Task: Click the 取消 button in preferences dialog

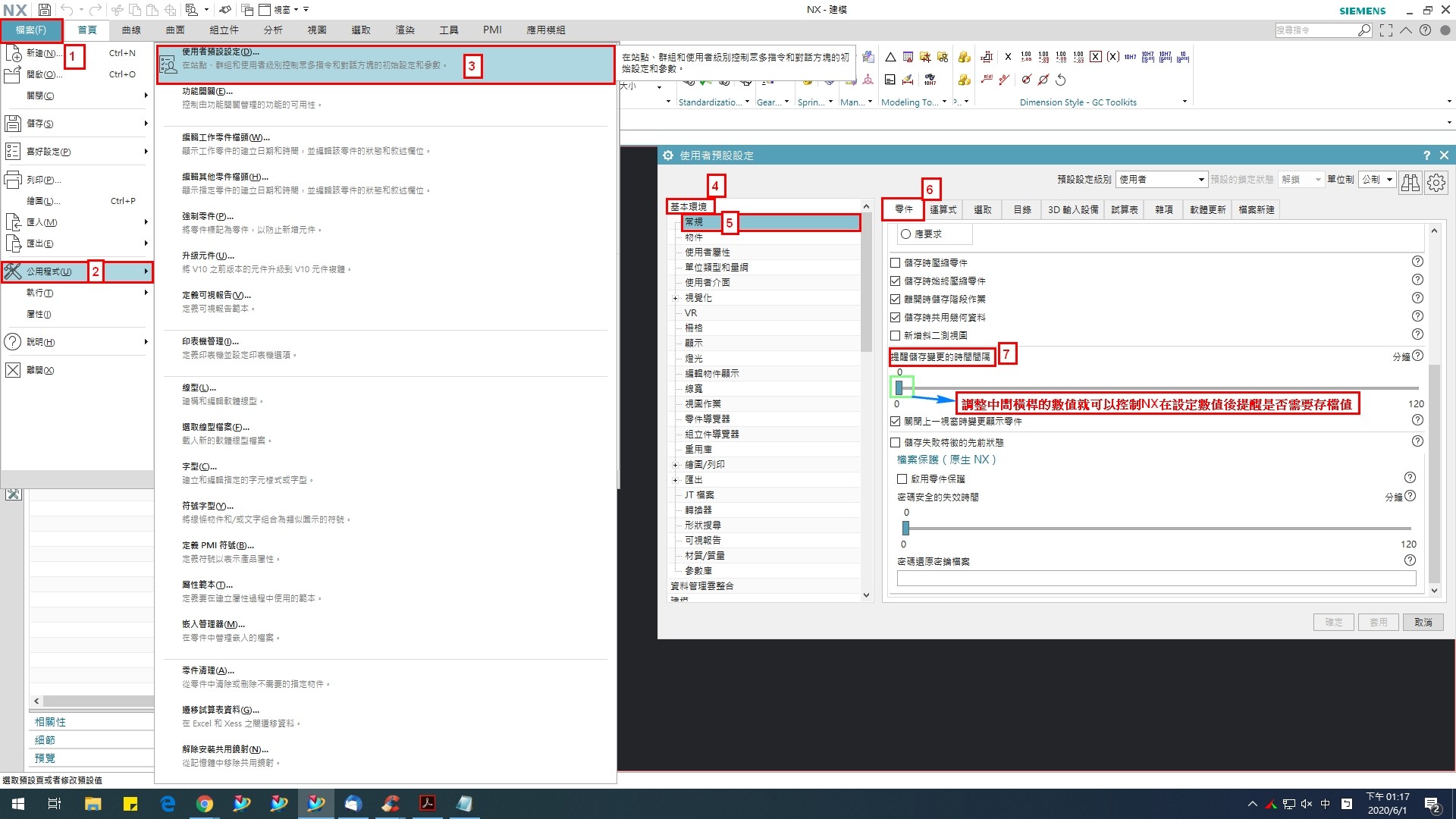Action: click(1423, 623)
